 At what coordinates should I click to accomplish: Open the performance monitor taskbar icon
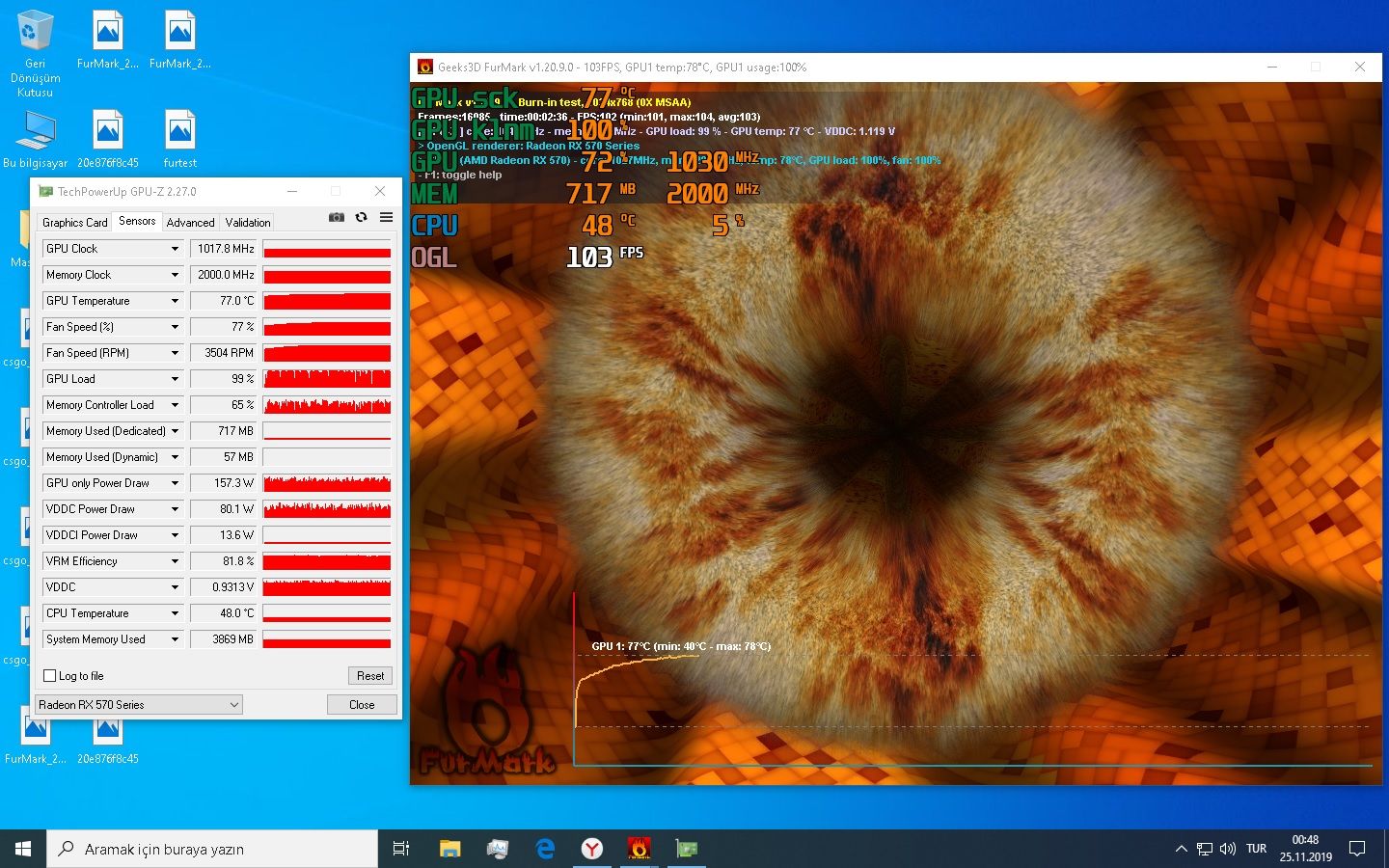pos(498,849)
